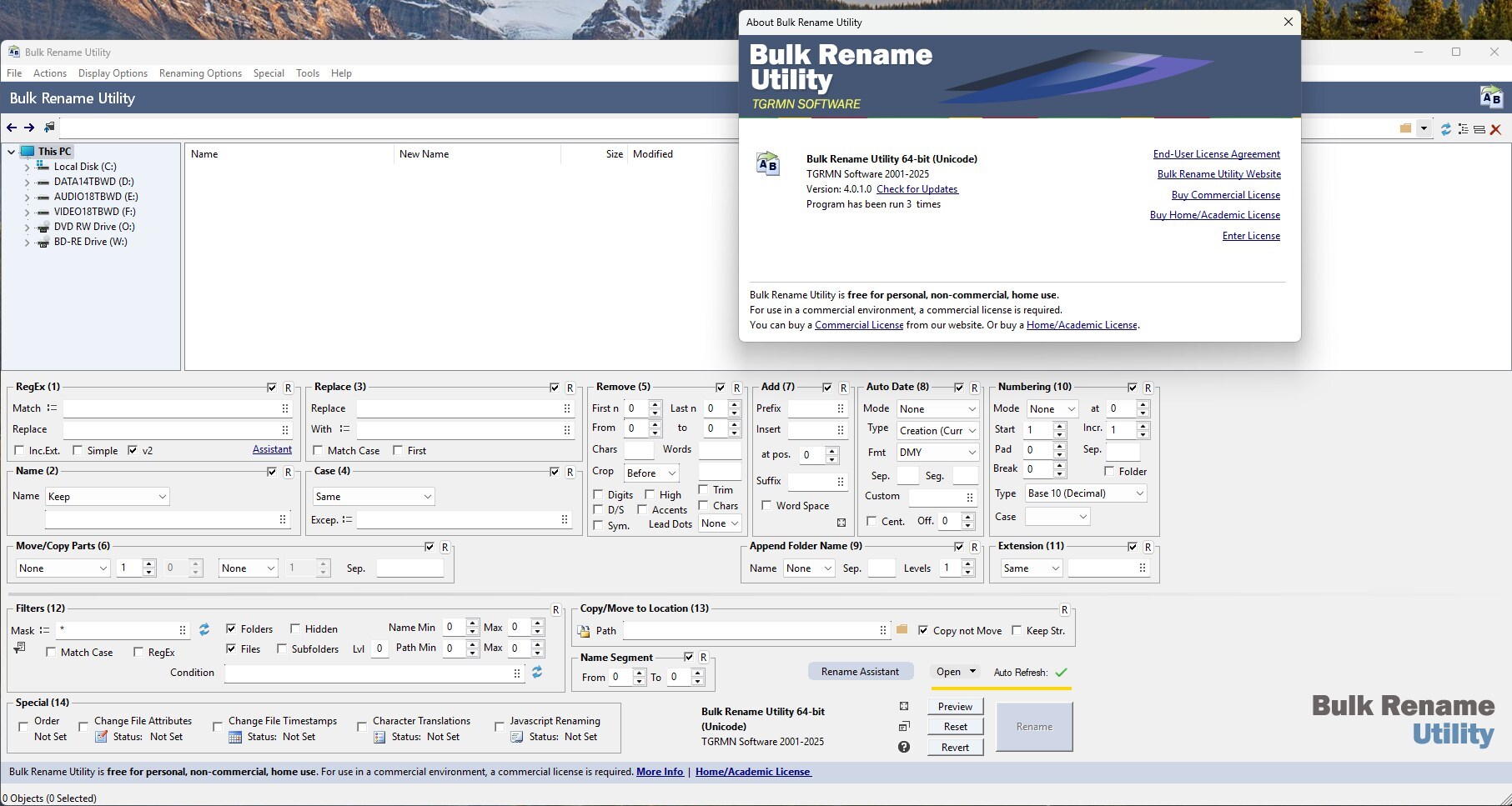Expand the Local Disk (C:) tree node

point(27,167)
